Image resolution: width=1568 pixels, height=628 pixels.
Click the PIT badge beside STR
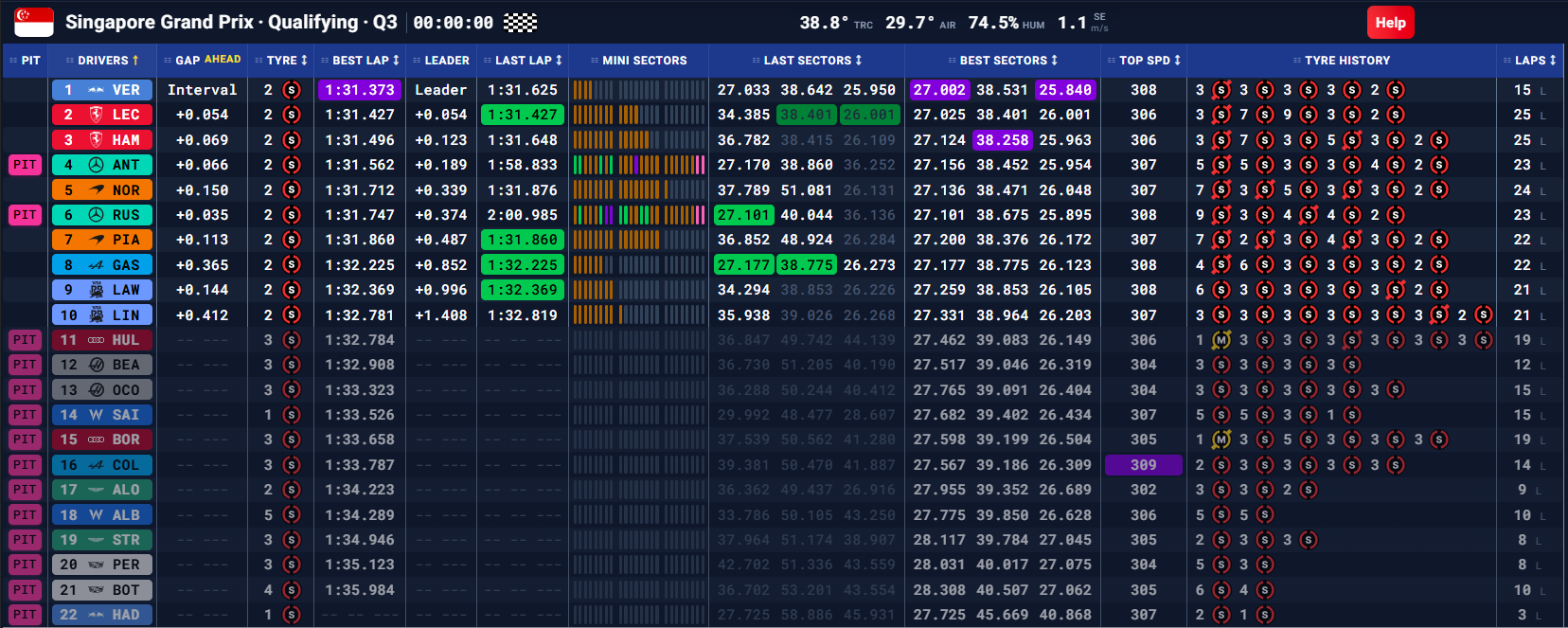click(x=25, y=540)
